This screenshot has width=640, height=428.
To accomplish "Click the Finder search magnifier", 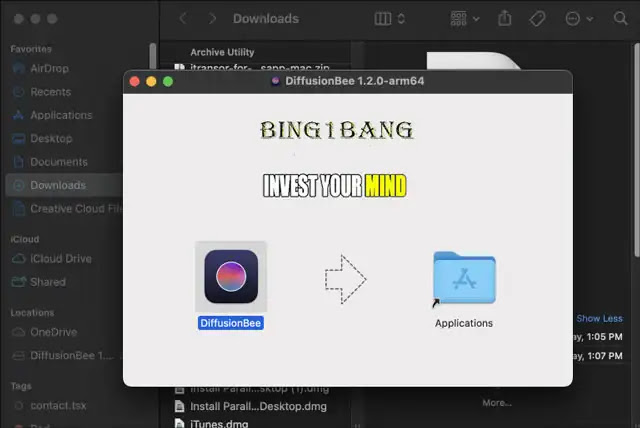I will (x=620, y=18).
